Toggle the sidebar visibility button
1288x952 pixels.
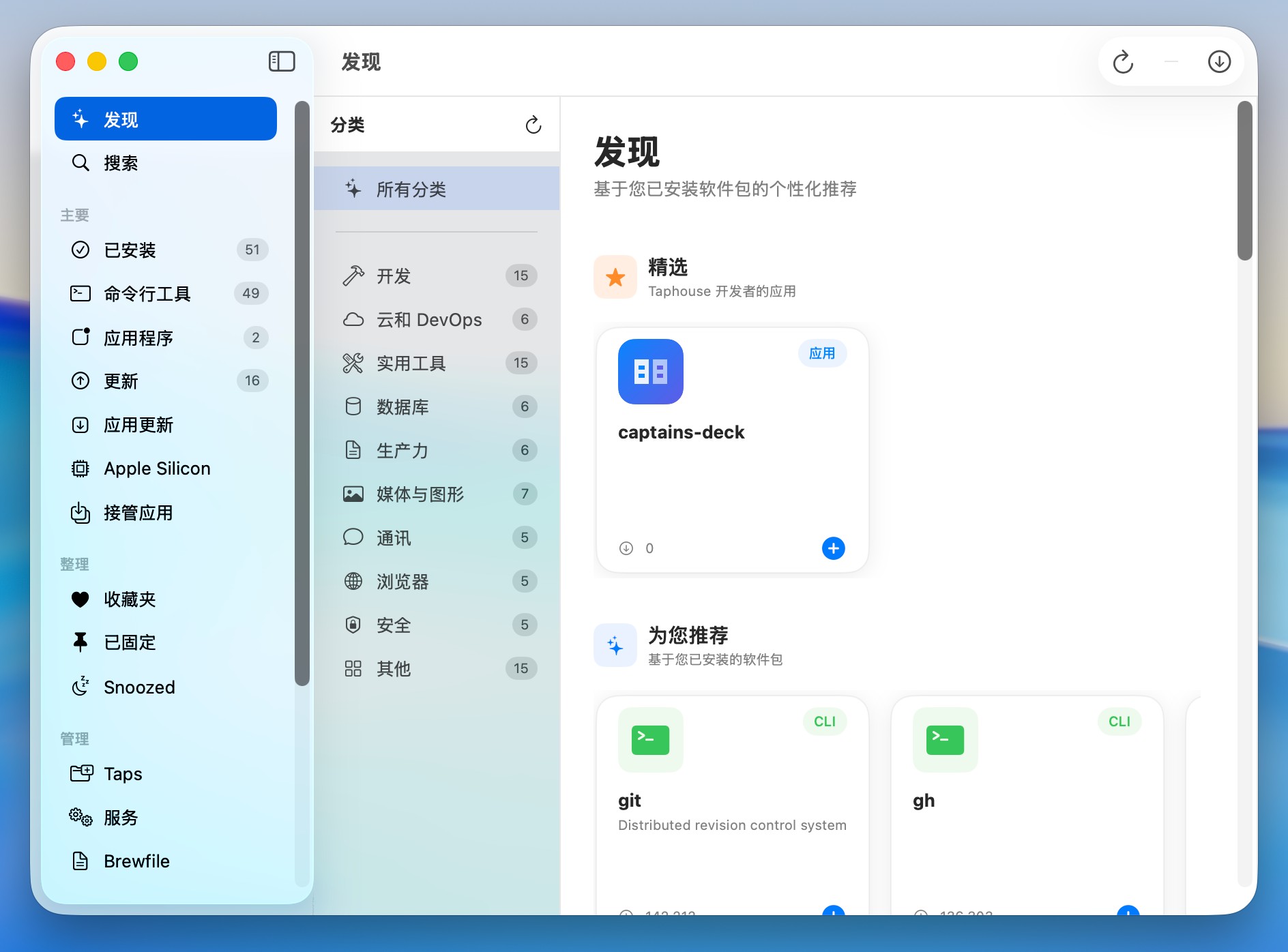pyautogui.click(x=281, y=61)
